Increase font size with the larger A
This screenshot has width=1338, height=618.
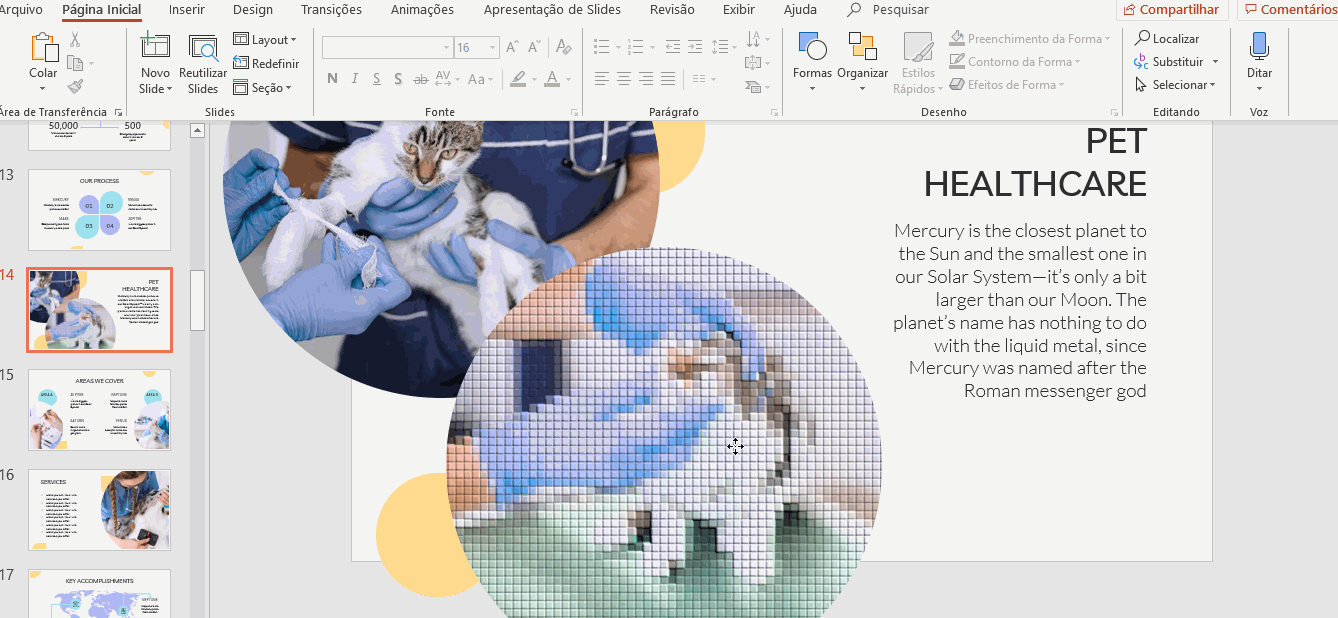[513, 47]
